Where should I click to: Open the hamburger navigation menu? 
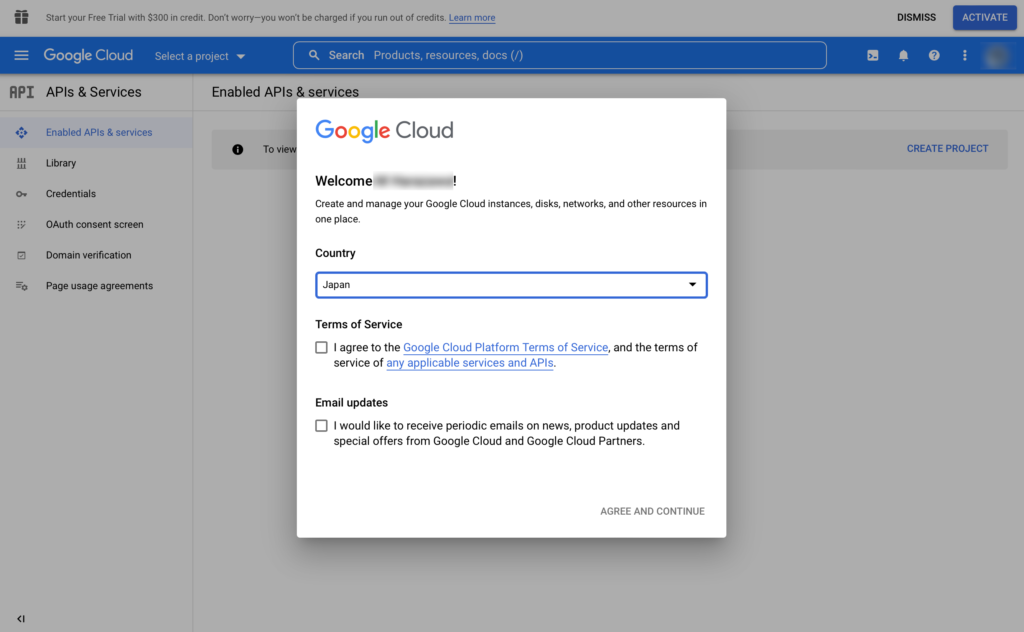tap(21, 56)
